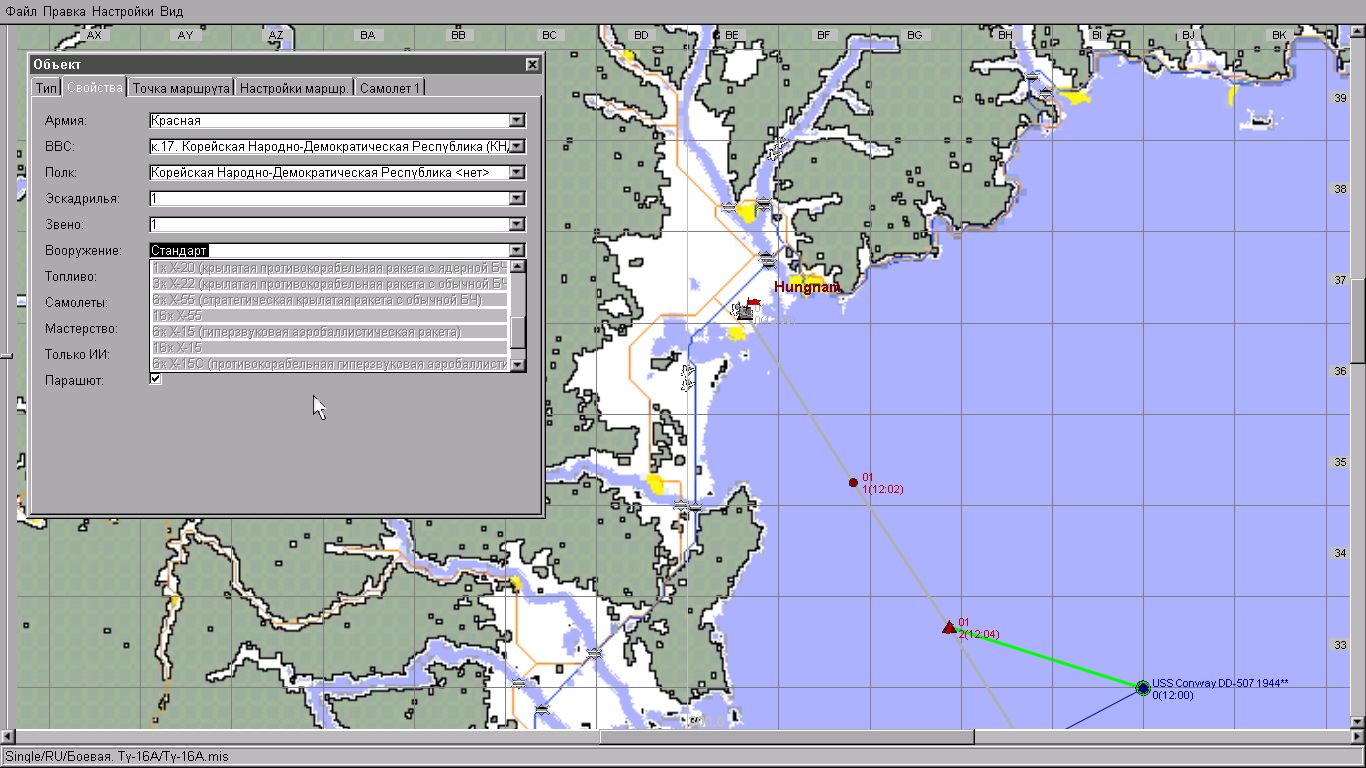Open the Файл menu

[22, 11]
